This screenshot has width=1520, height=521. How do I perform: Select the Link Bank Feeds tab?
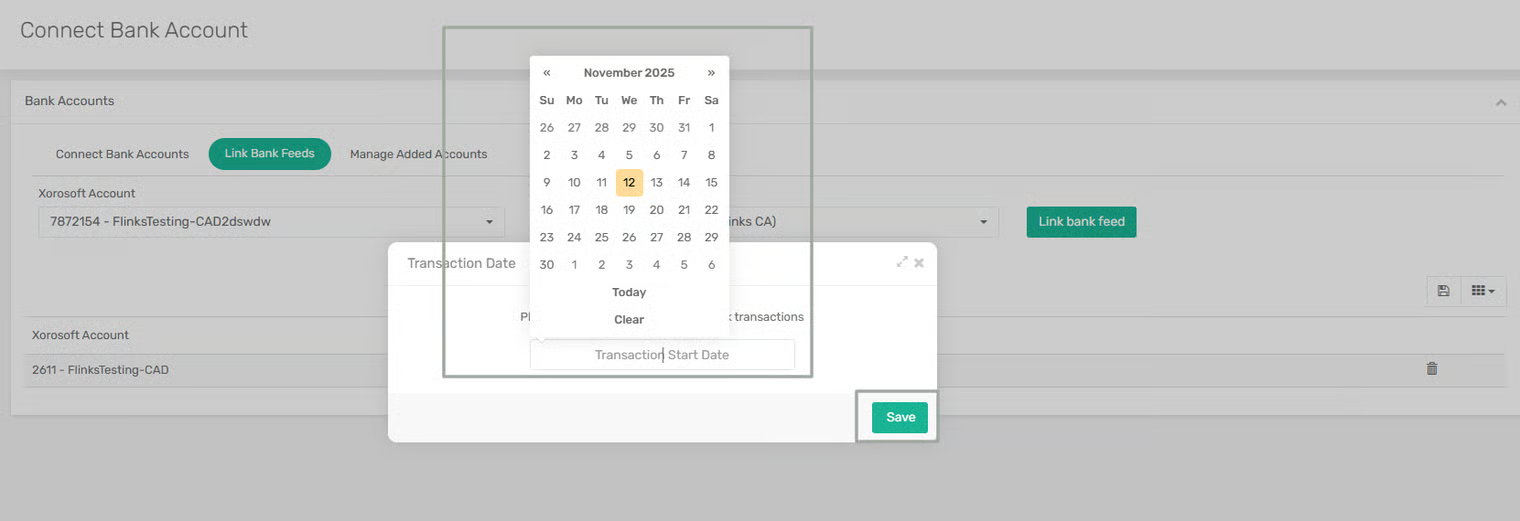[x=269, y=154]
